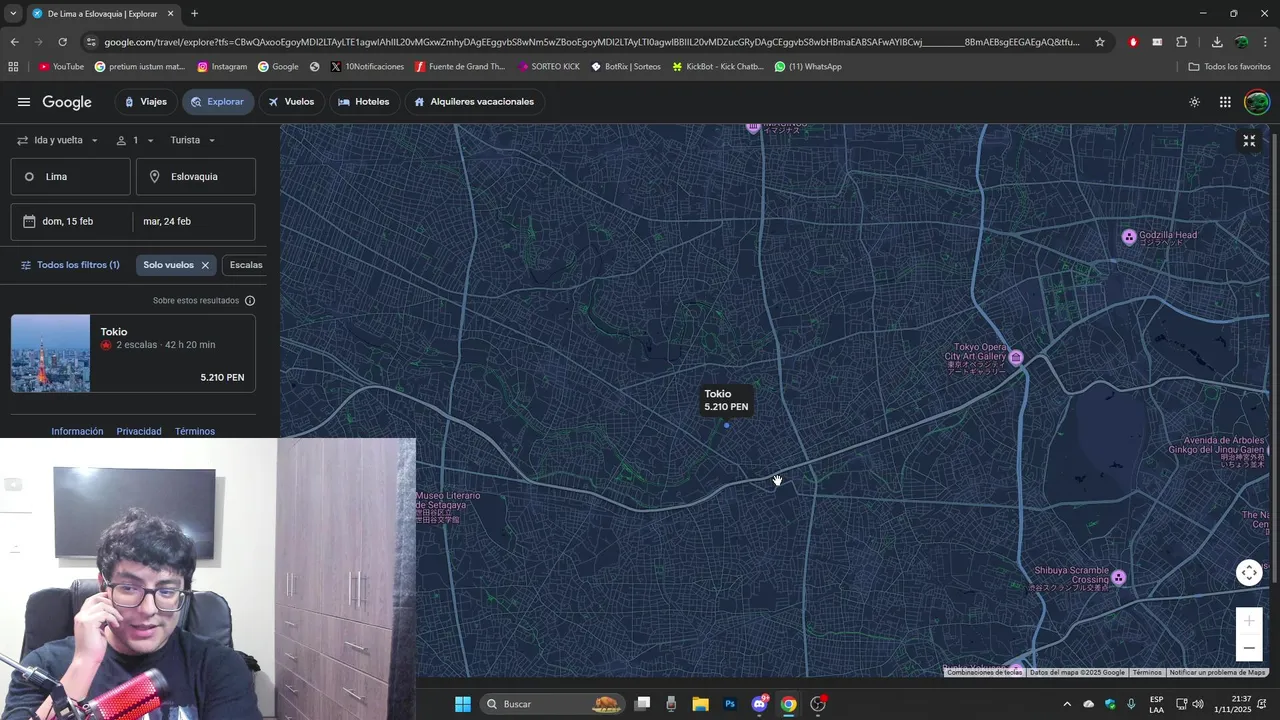1280x720 pixels.
Task: Open the Chrome three-dot menu
Action: coord(1266,42)
